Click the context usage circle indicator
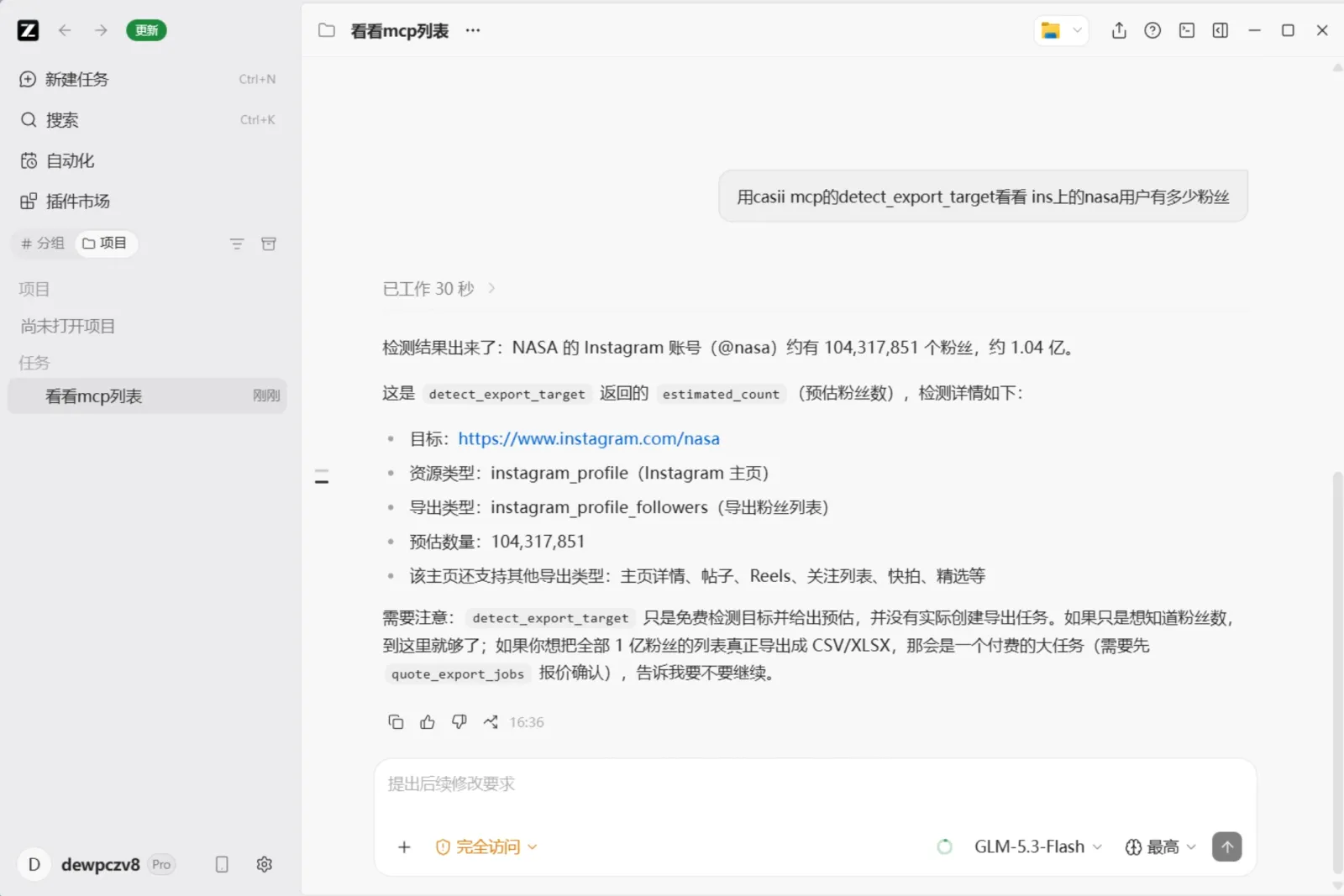 pos(945,847)
